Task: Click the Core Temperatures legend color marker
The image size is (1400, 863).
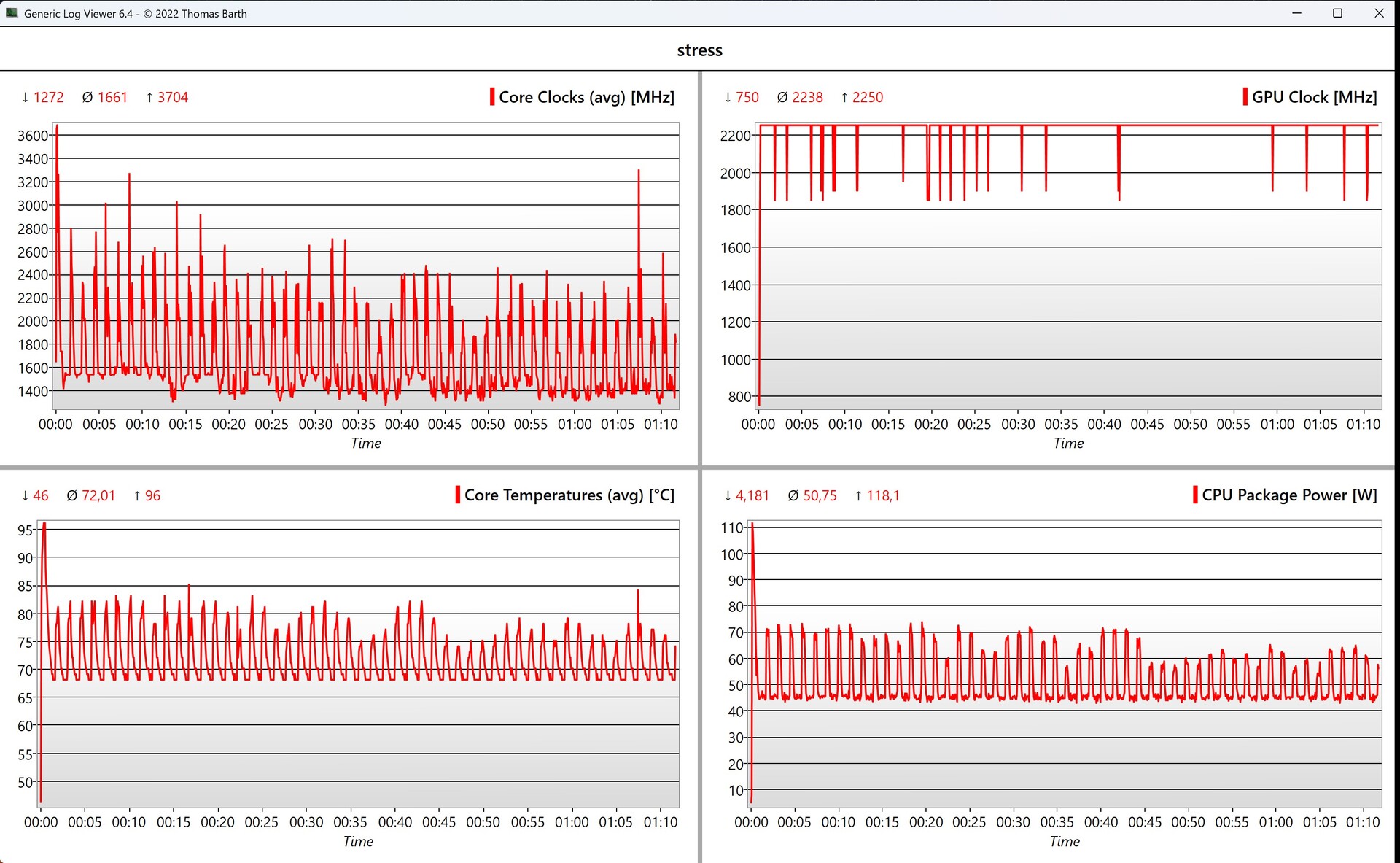Action: (x=458, y=495)
